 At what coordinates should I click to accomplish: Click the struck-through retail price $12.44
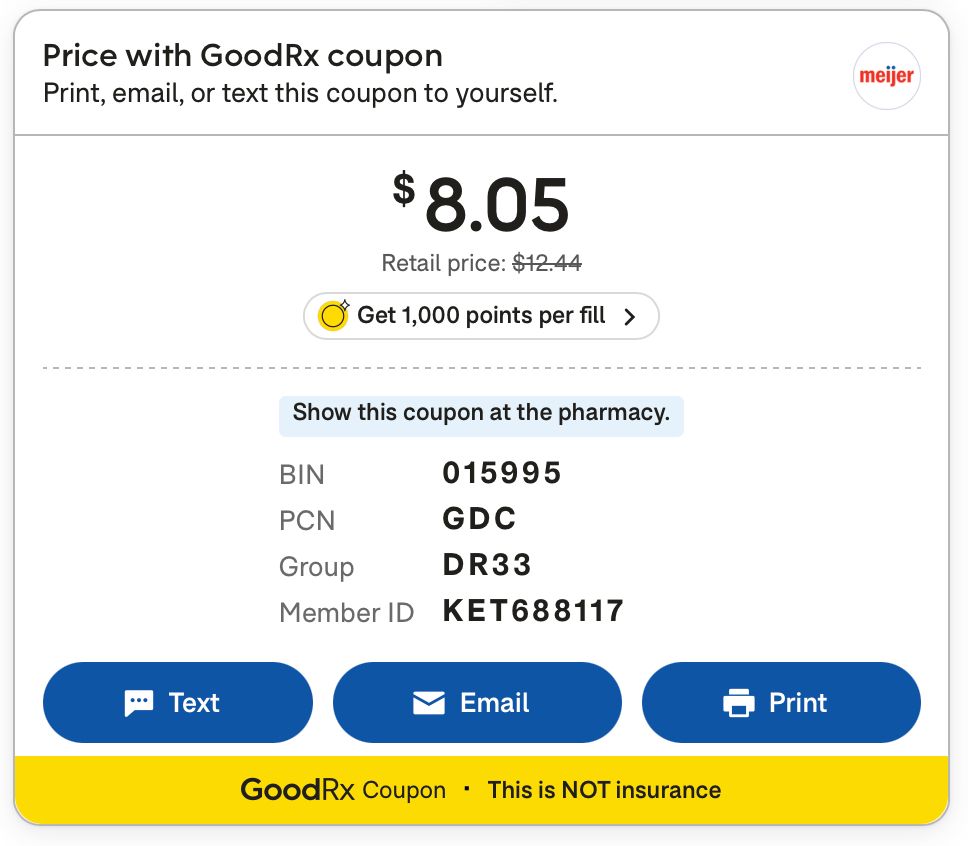point(547,264)
